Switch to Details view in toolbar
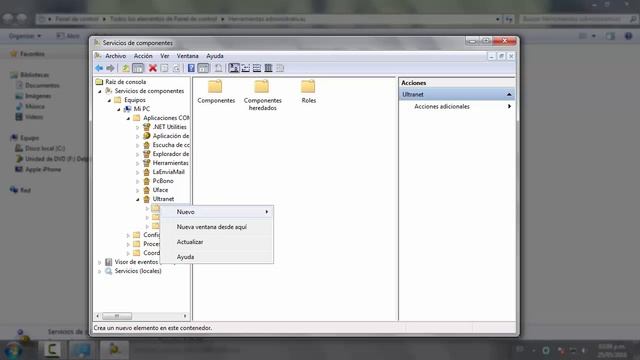The width and height of the screenshot is (640, 360). [x=268, y=68]
